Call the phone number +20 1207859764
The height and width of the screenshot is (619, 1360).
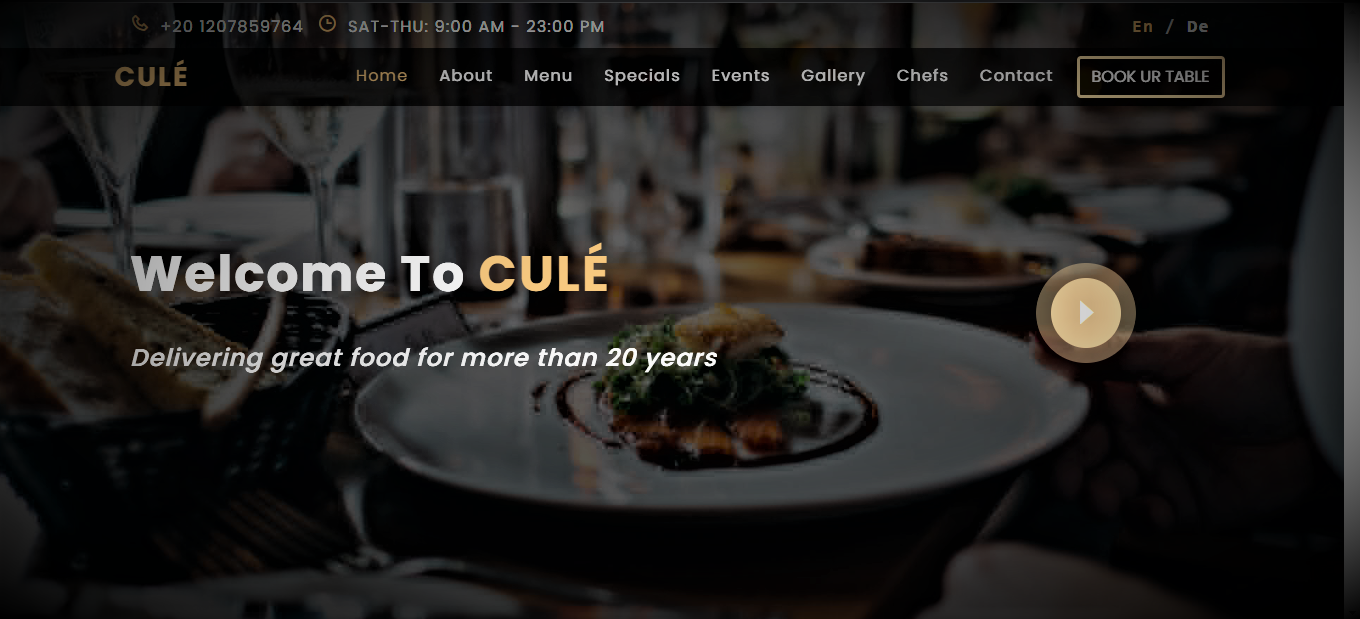tap(231, 27)
